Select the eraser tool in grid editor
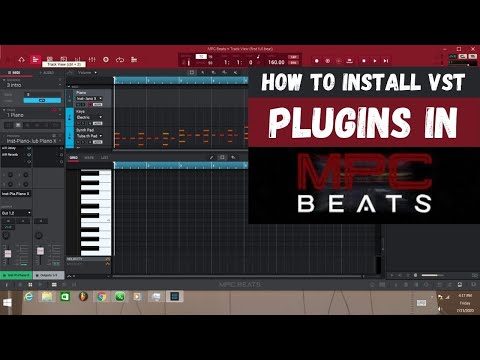The image size is (480, 360). [233, 157]
